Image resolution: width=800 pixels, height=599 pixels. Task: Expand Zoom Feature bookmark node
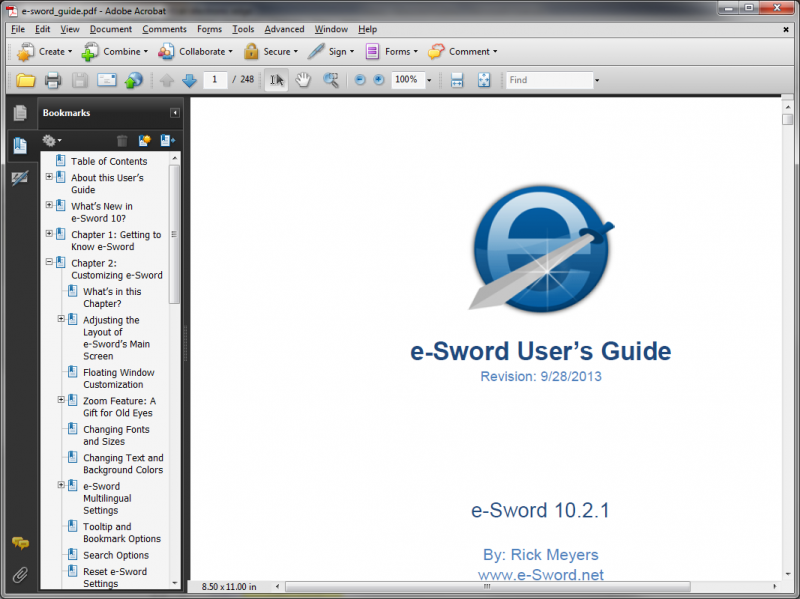tap(61, 400)
